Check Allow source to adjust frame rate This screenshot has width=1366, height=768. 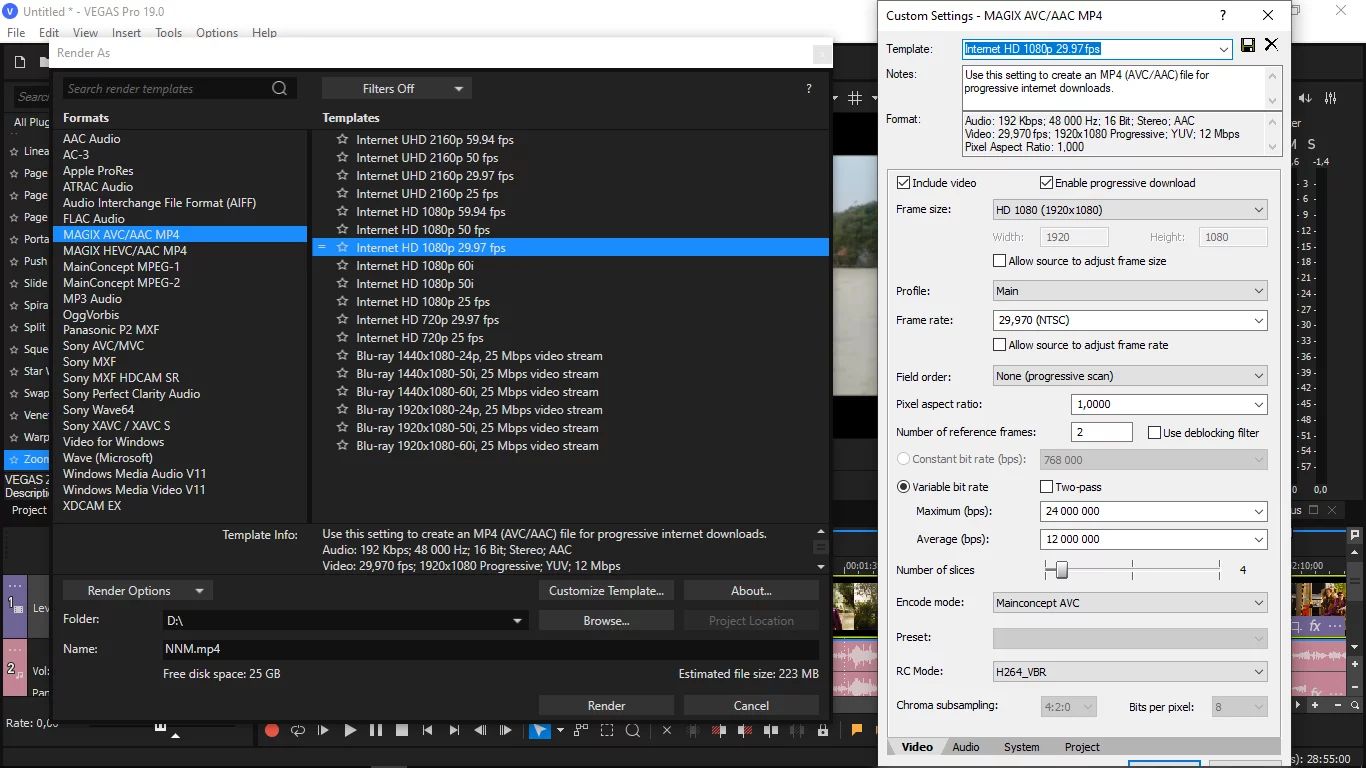[1000, 345]
